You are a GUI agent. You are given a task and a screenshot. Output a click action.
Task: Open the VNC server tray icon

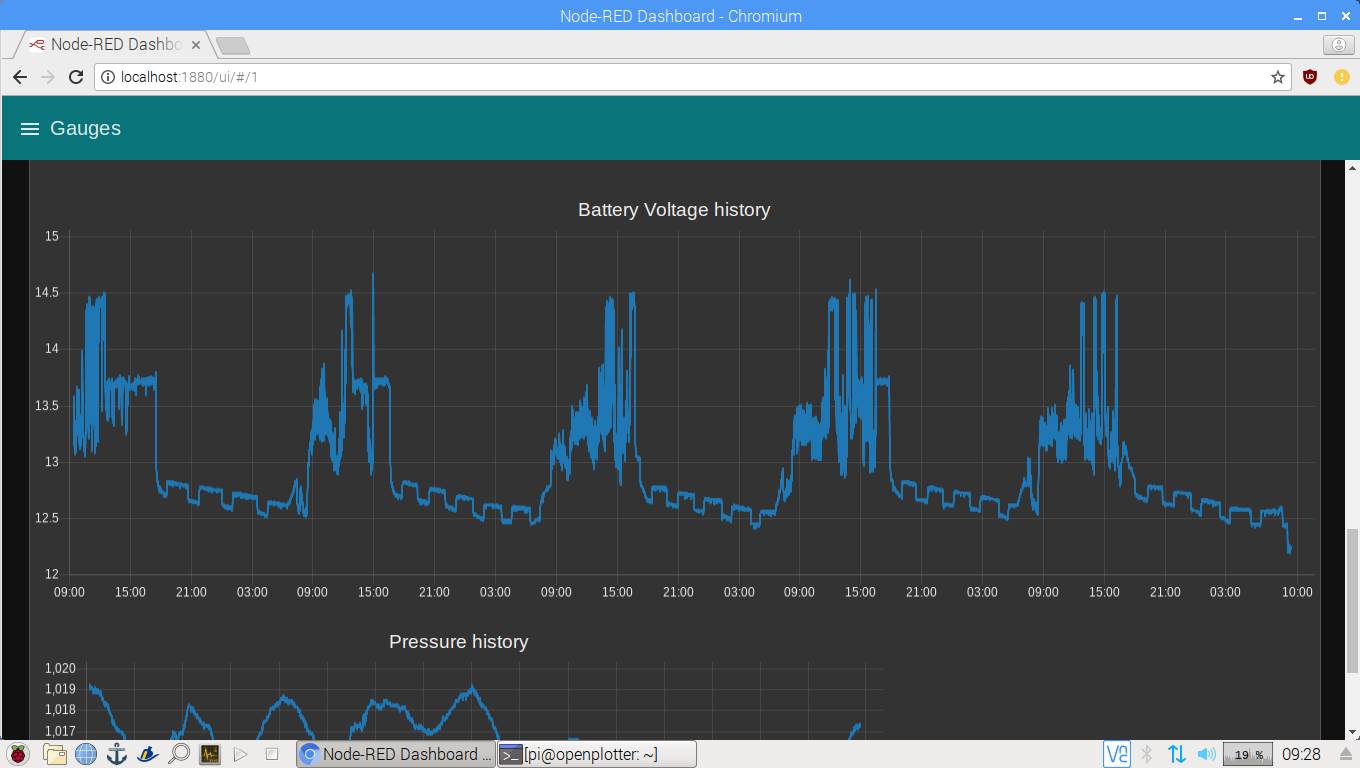pos(1116,754)
